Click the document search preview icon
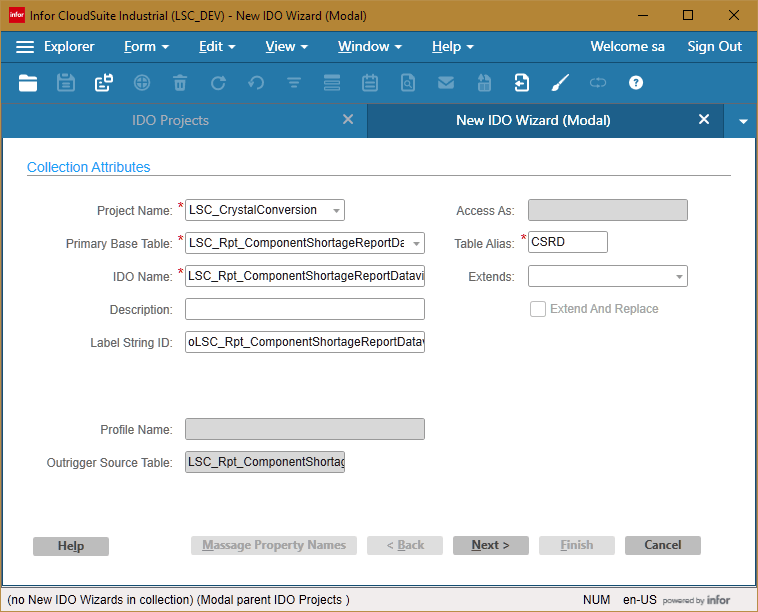 [408, 83]
